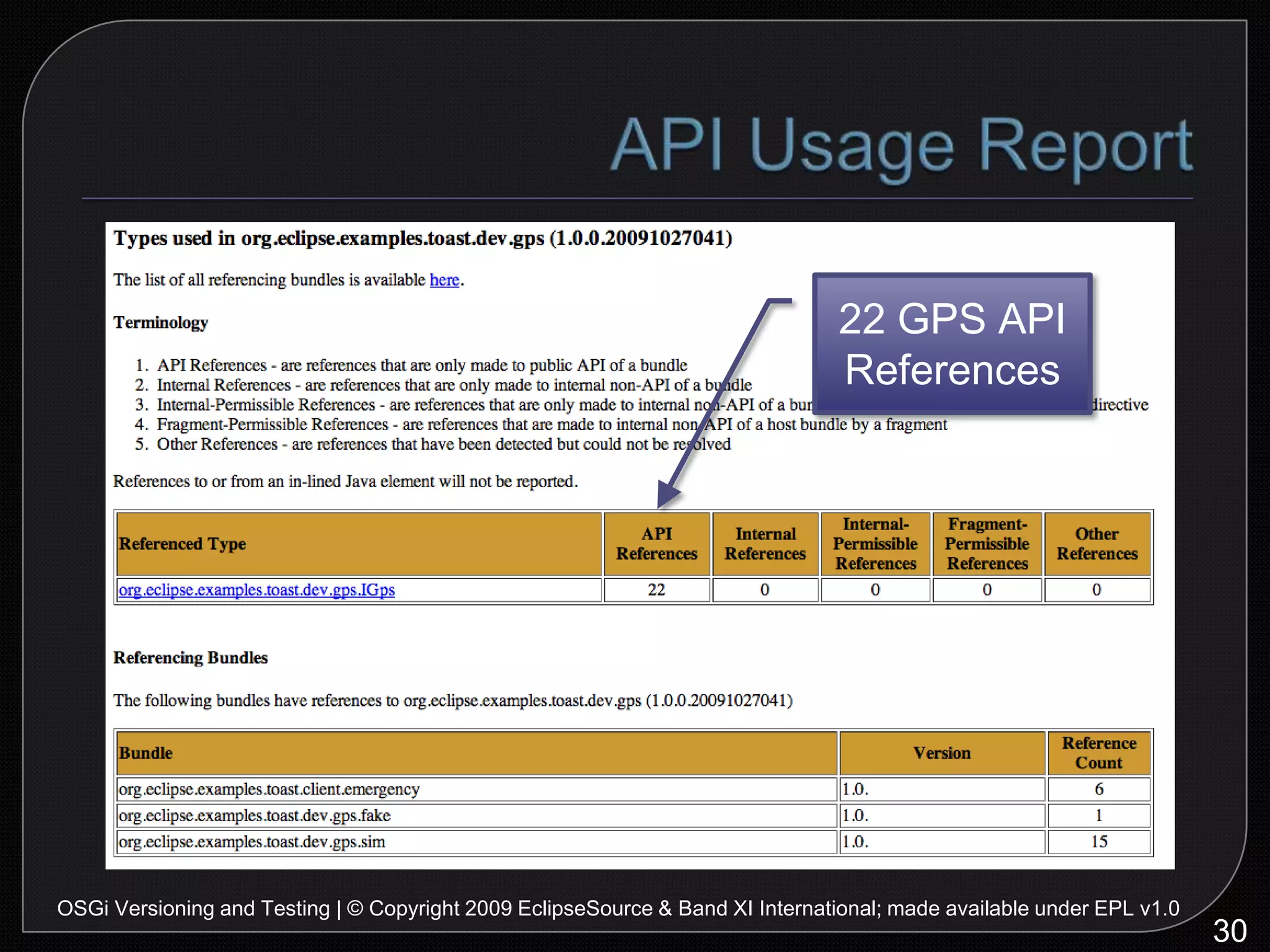Image resolution: width=1270 pixels, height=952 pixels.
Task: Select the org.eclipse.examples.toast.dev.gps.fake bundle row
Action: tap(633, 816)
